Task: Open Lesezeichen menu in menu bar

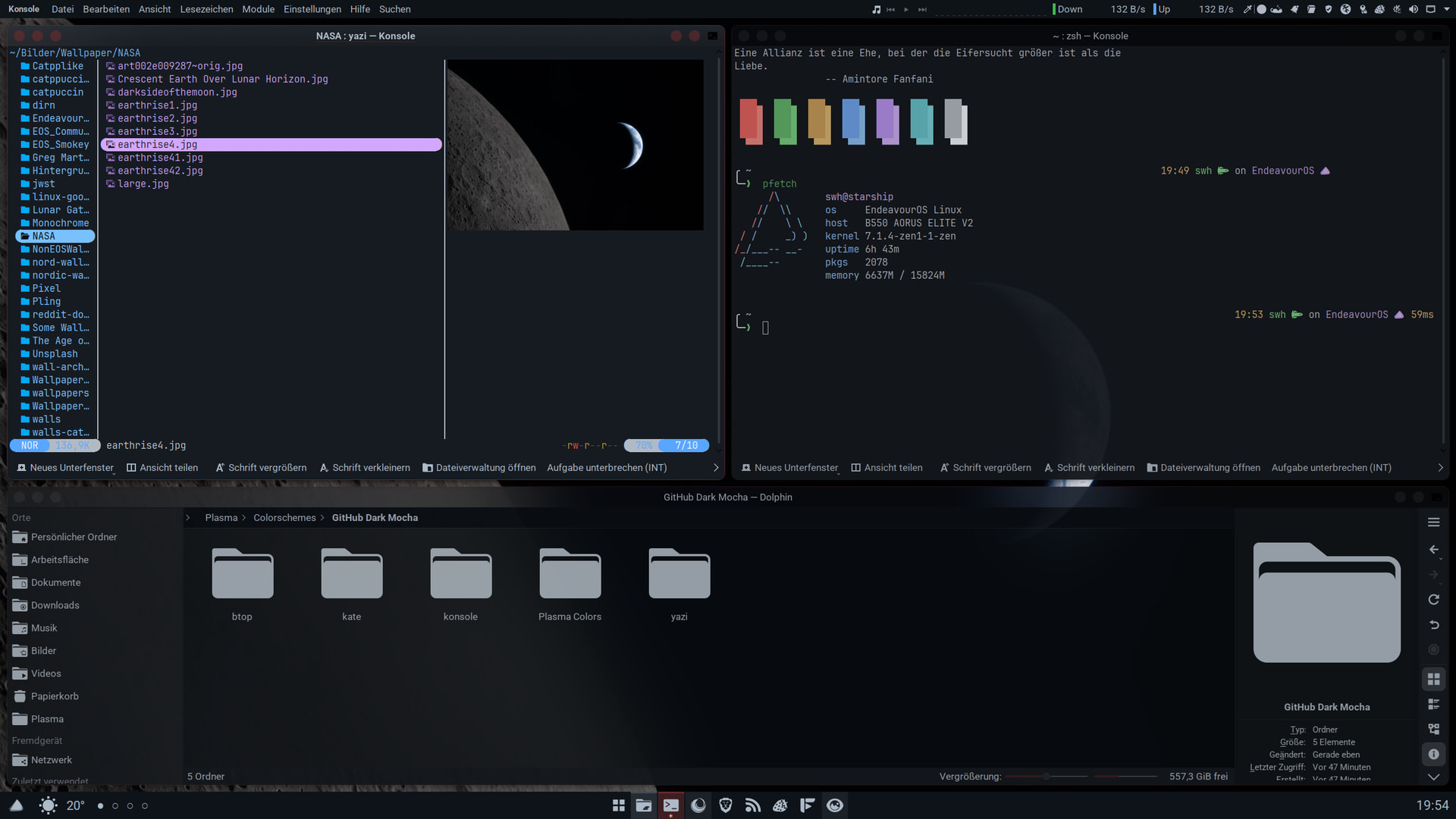Action: [x=206, y=9]
